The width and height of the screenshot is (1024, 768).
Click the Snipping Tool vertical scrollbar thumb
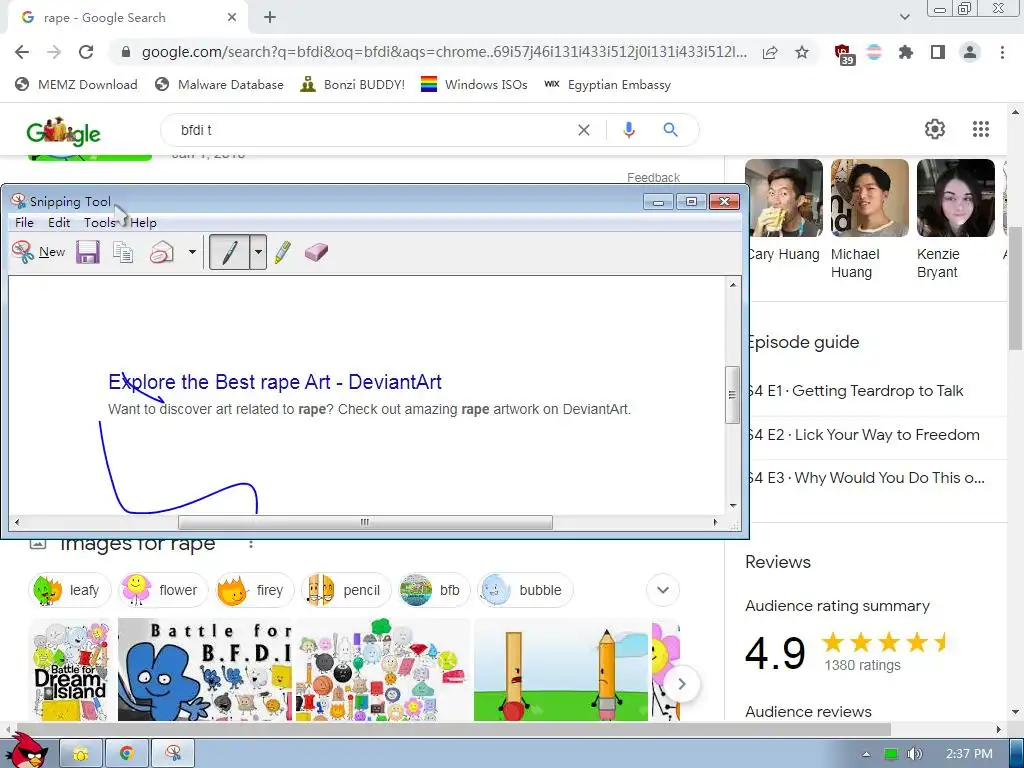[733, 395]
